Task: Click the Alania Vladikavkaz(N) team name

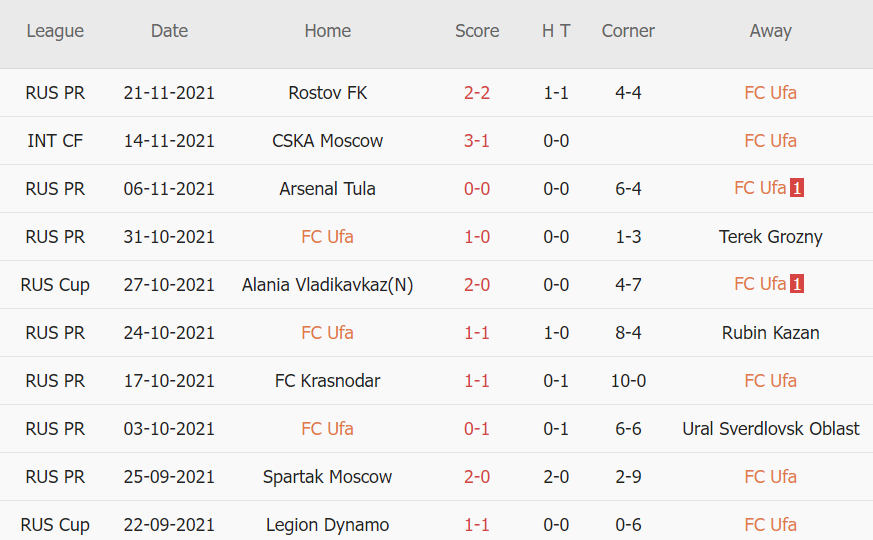Action: tap(327, 285)
